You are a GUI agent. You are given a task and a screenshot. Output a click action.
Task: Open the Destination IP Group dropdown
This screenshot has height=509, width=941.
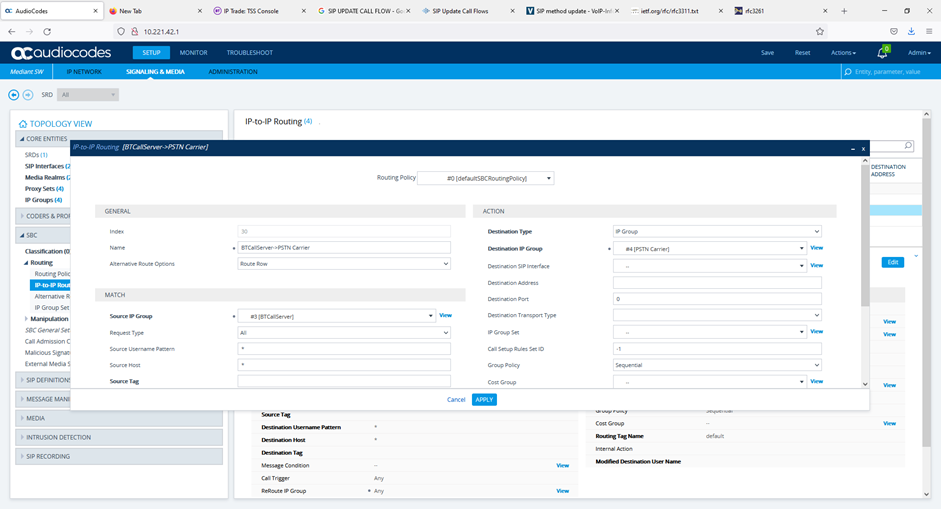coord(709,248)
